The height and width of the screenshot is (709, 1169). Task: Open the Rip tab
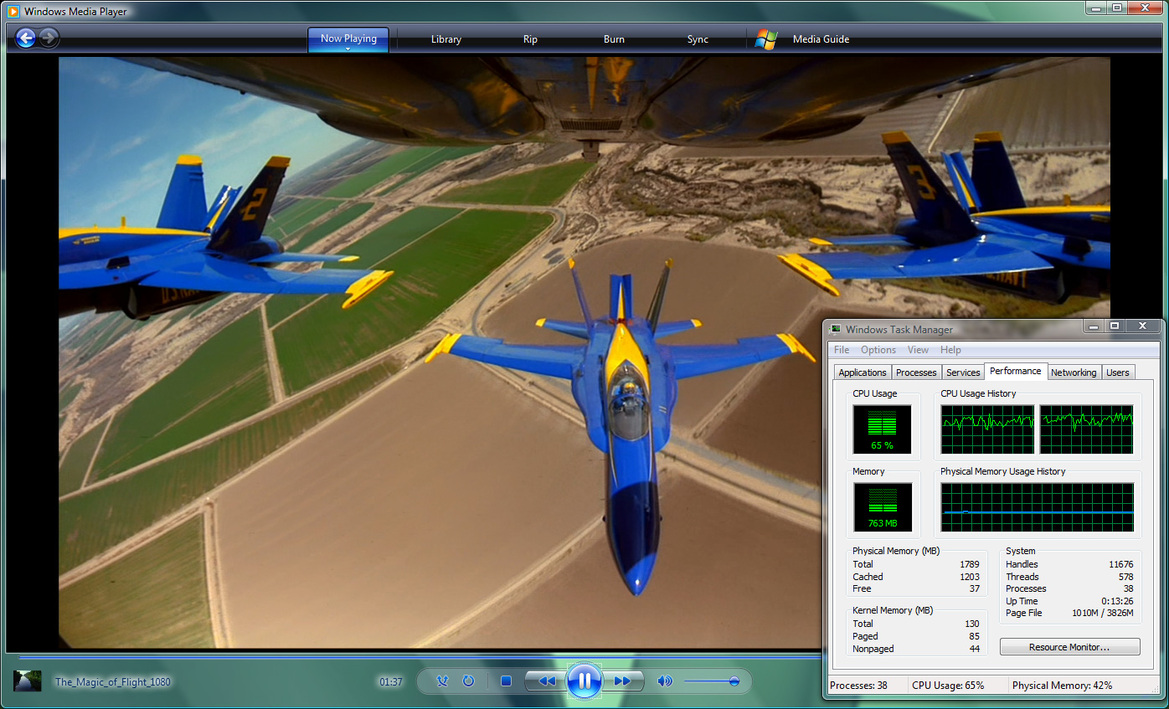(530, 40)
